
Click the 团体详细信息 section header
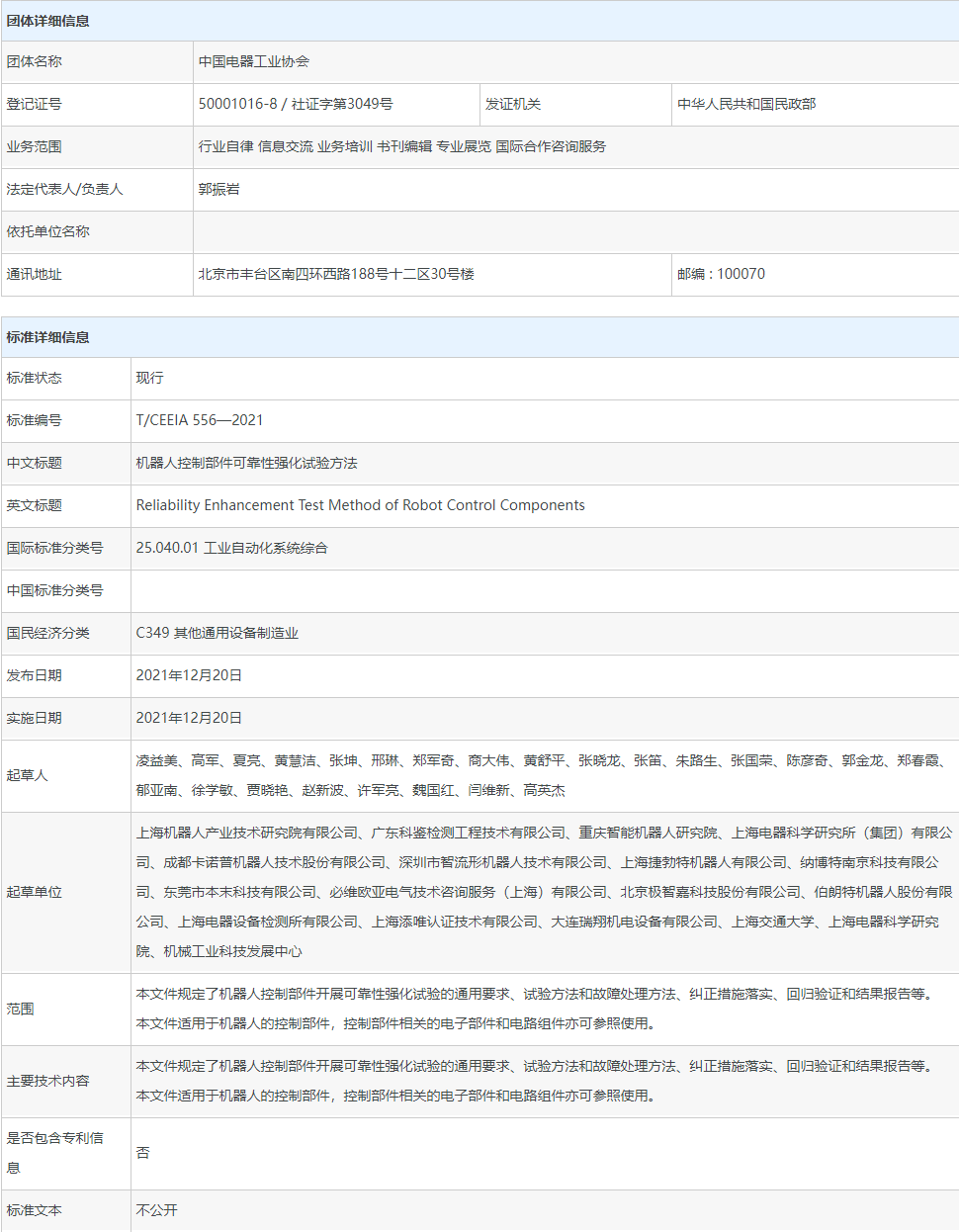(47, 21)
